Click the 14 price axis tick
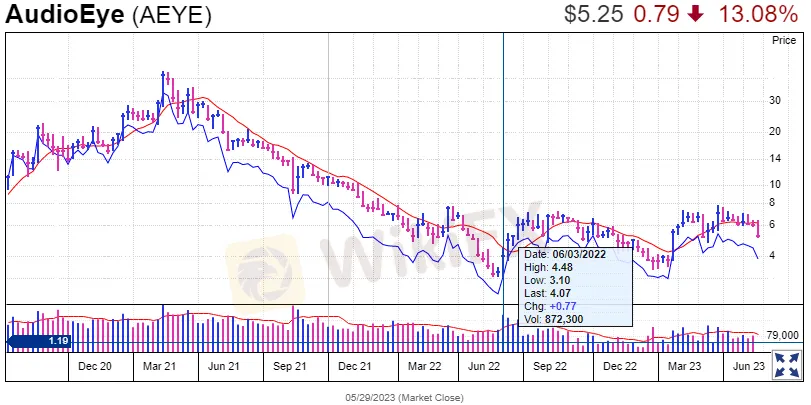811x405 pixels. point(775,159)
